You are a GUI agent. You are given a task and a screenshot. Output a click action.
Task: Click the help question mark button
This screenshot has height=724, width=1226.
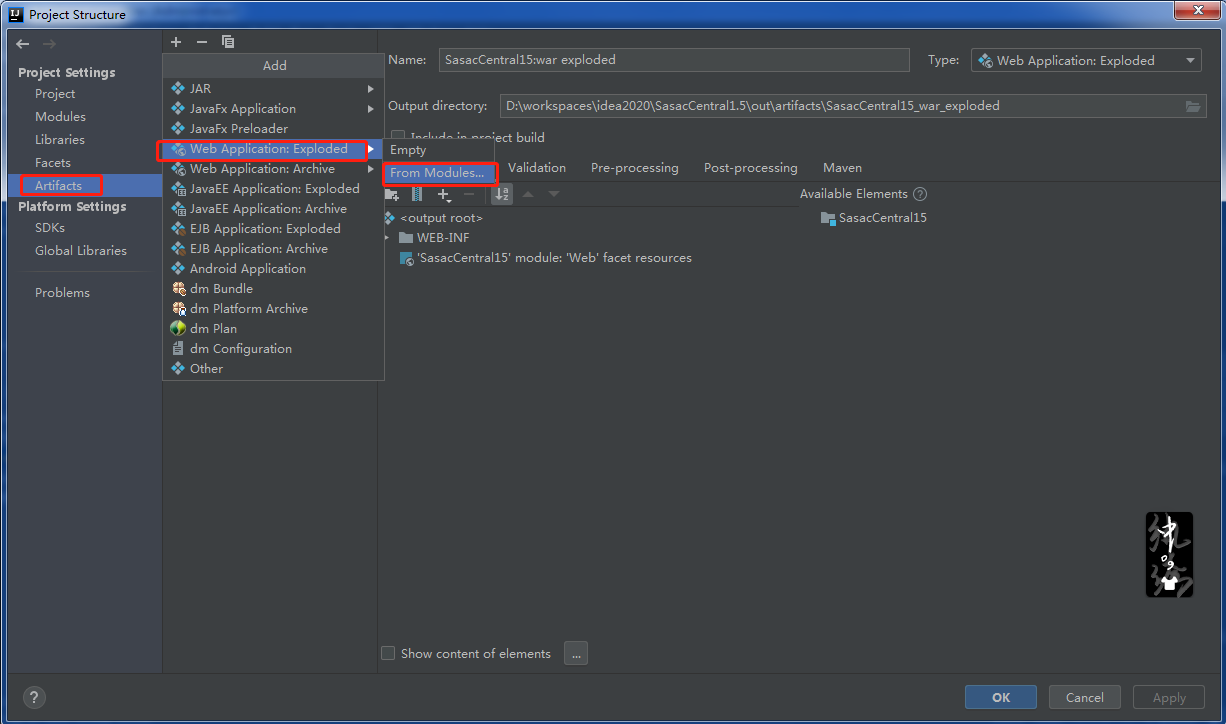tap(33, 698)
